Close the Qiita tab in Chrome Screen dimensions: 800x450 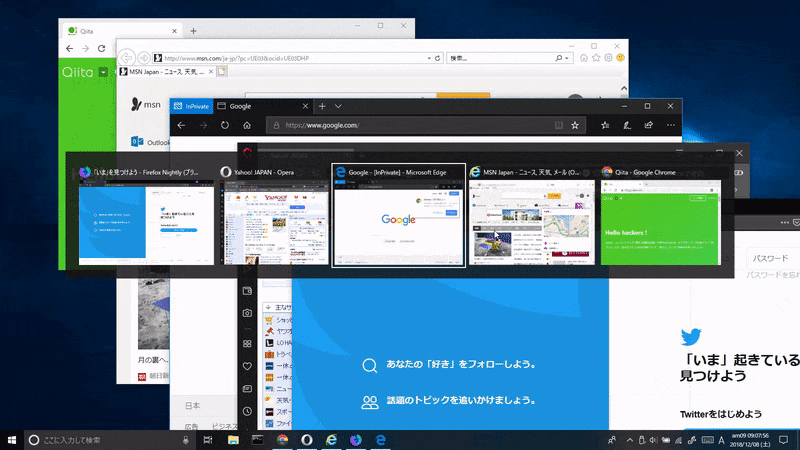coord(174,31)
